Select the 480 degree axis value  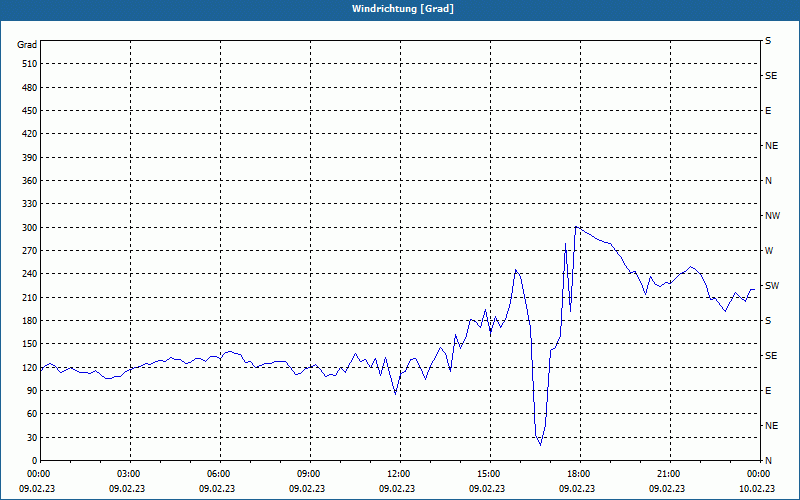(29, 87)
